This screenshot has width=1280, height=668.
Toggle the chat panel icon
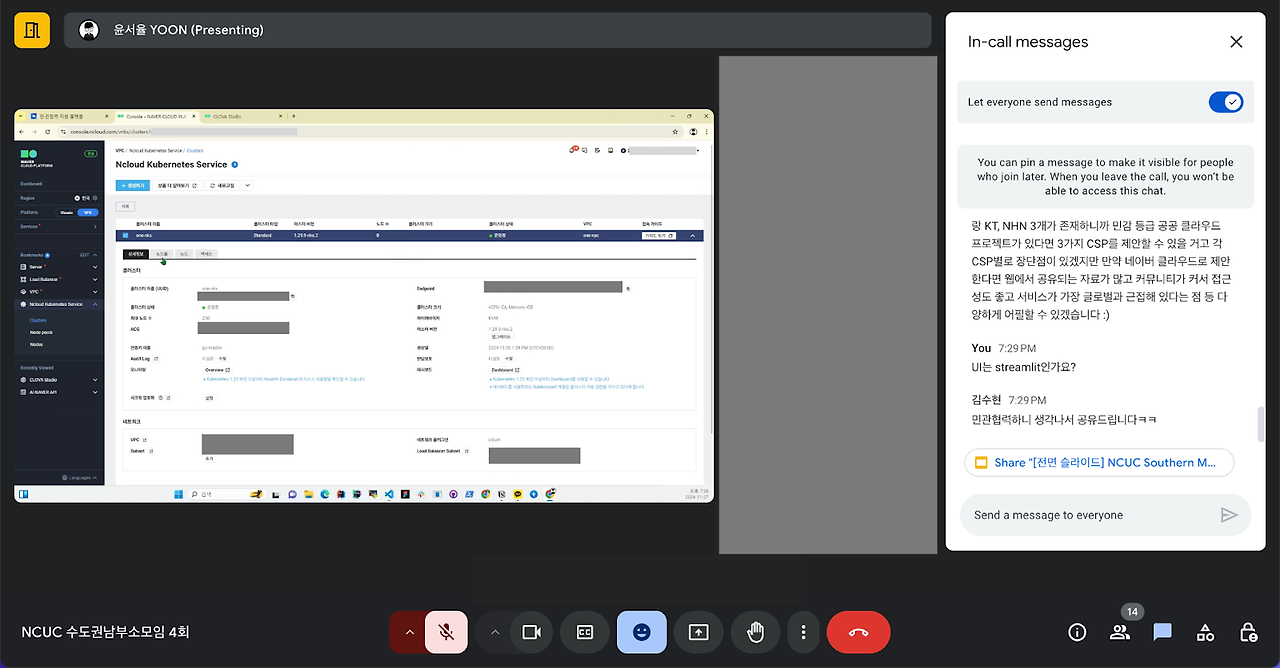point(1162,632)
